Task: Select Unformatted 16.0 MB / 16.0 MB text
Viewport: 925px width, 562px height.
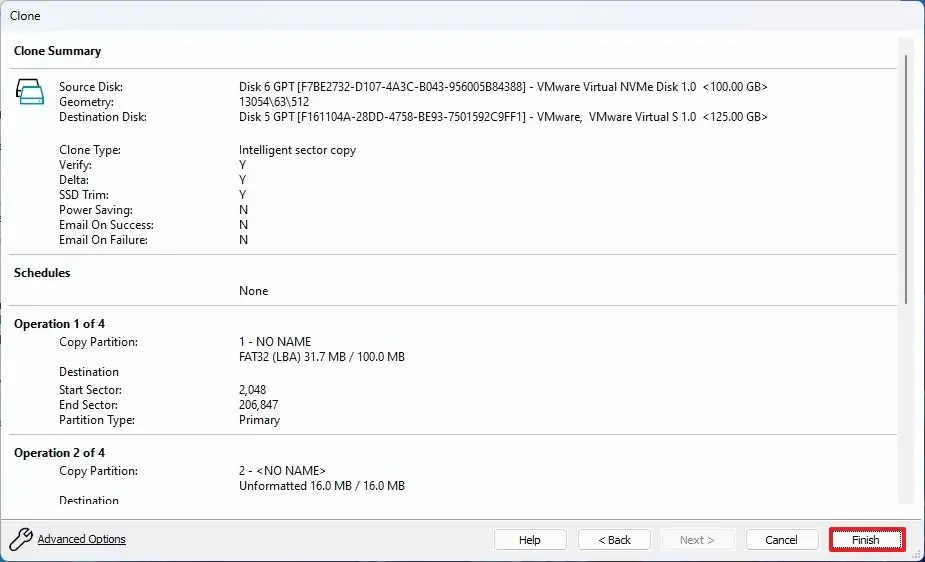Action: pos(322,486)
